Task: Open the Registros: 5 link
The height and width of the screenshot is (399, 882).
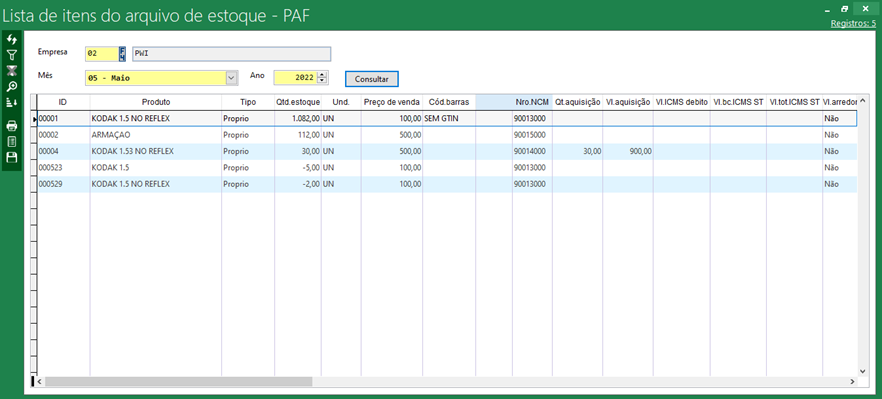Action: point(853,24)
